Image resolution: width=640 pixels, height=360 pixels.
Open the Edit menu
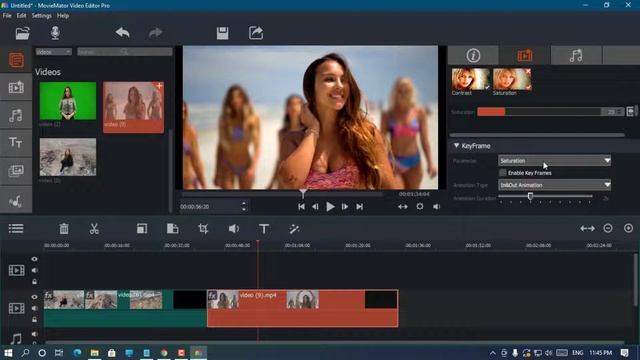(x=21, y=16)
